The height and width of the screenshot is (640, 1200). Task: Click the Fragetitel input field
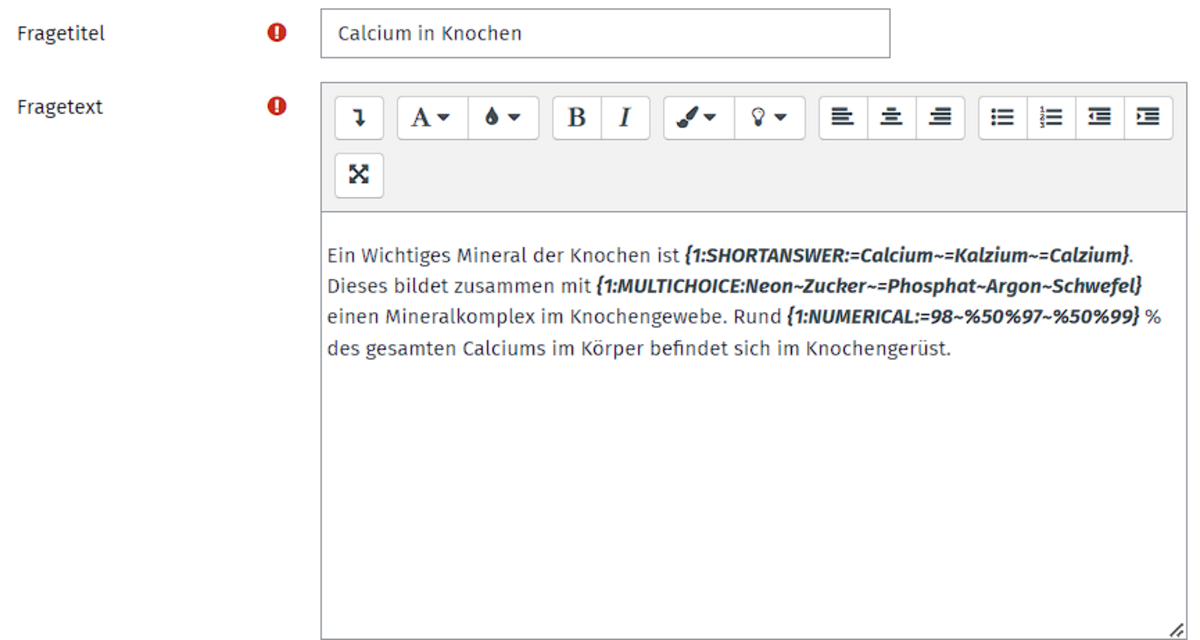605,33
